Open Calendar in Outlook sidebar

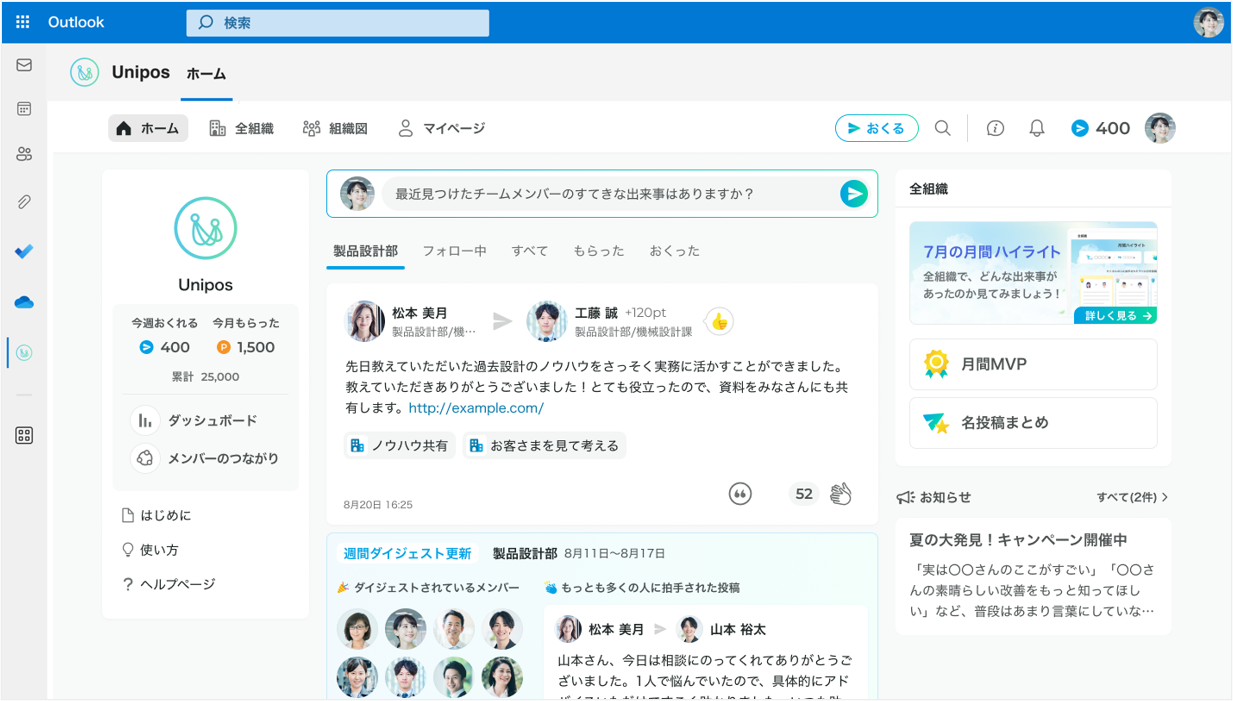pos(24,109)
